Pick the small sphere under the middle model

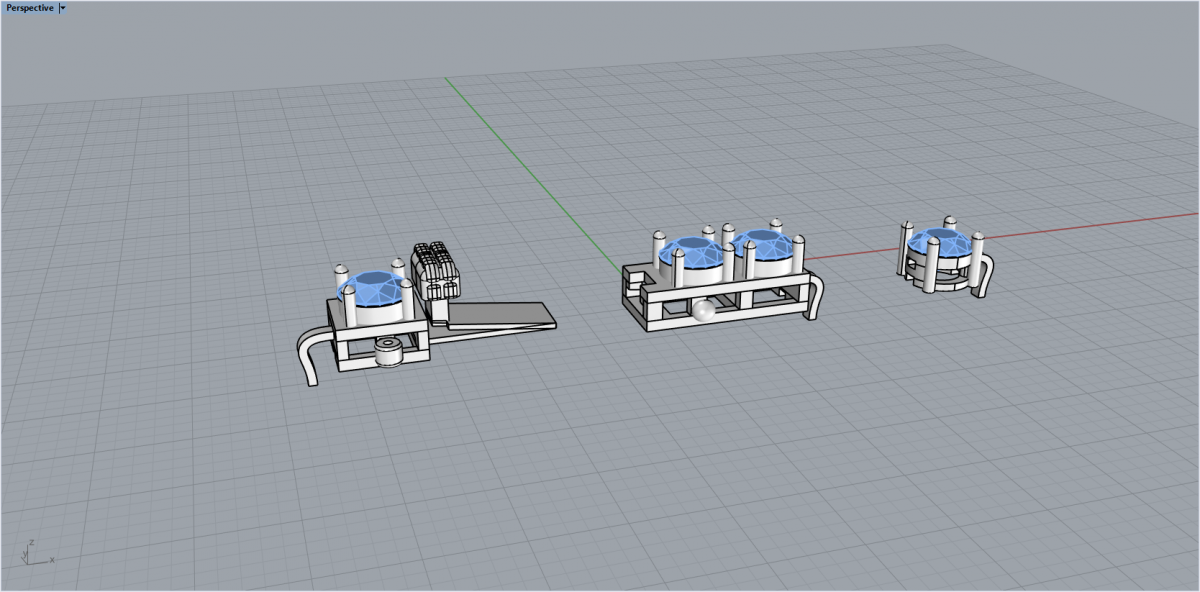point(704,311)
